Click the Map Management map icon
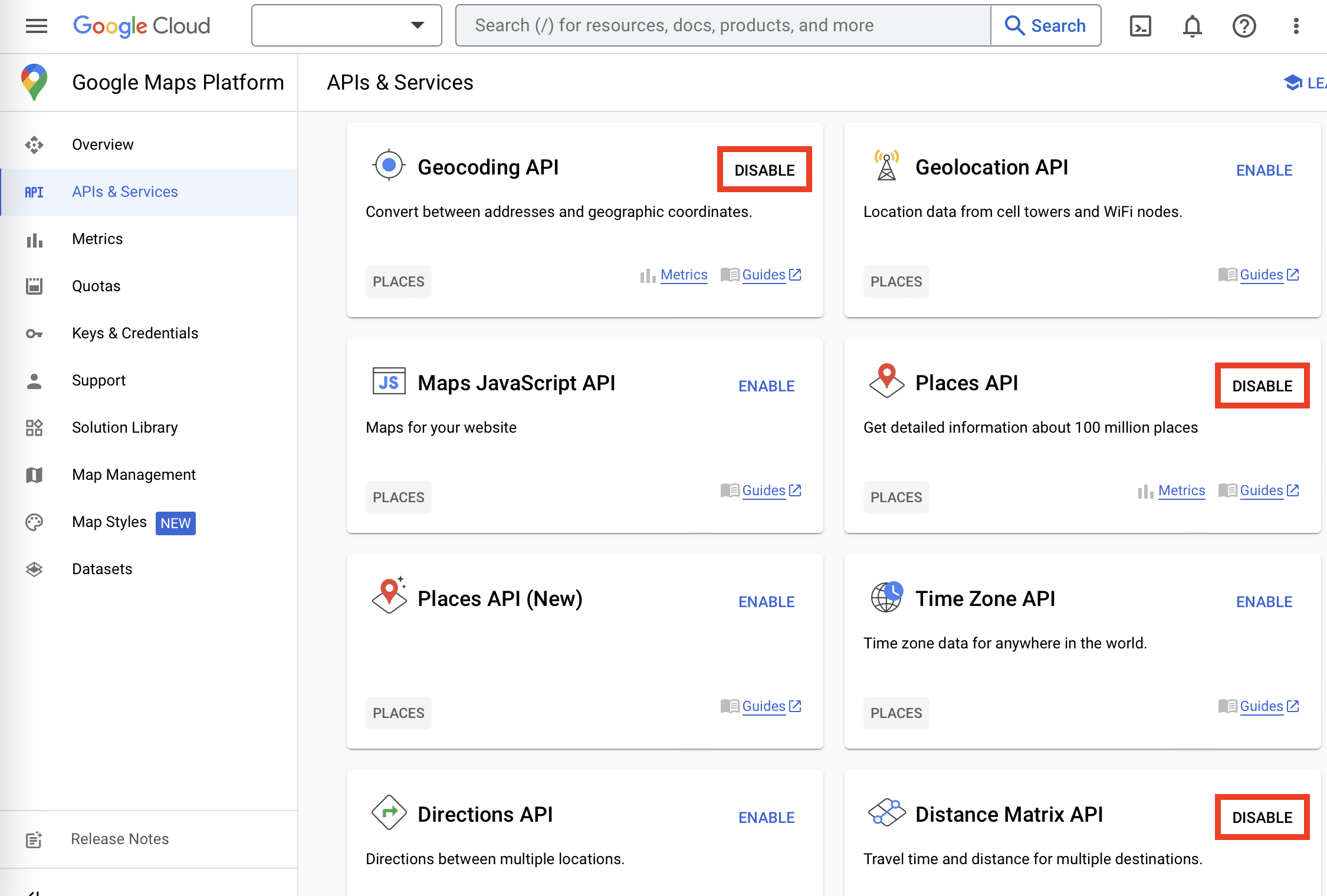 click(34, 475)
